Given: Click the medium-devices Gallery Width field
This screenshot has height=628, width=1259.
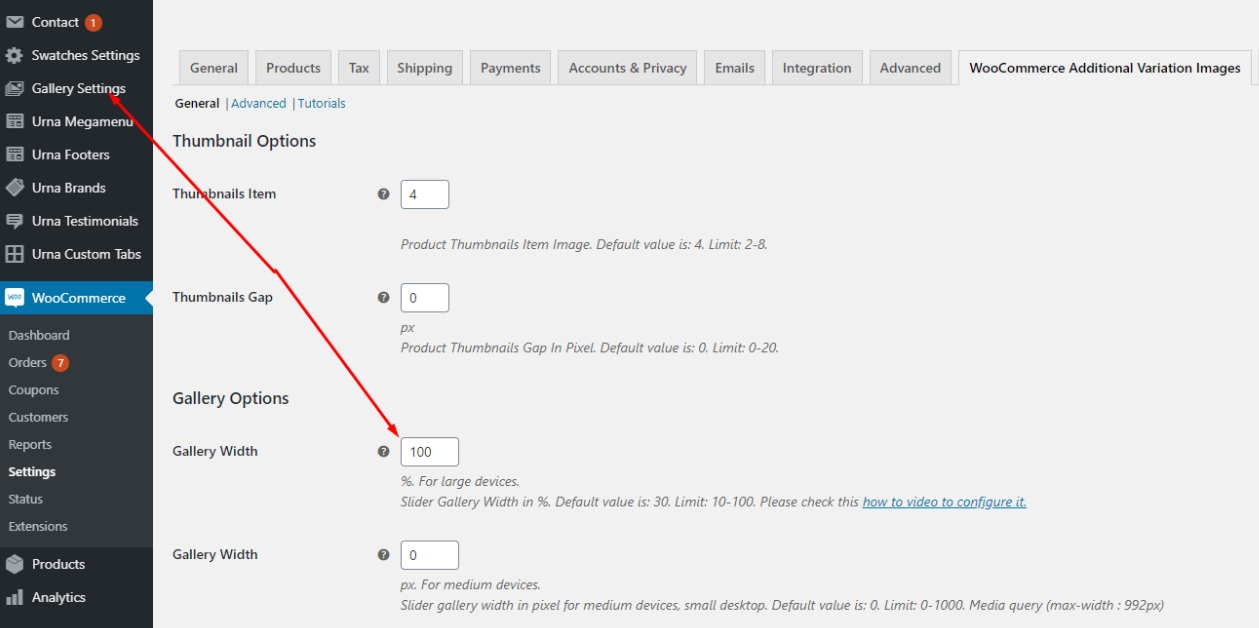Looking at the screenshot, I should tap(430, 555).
